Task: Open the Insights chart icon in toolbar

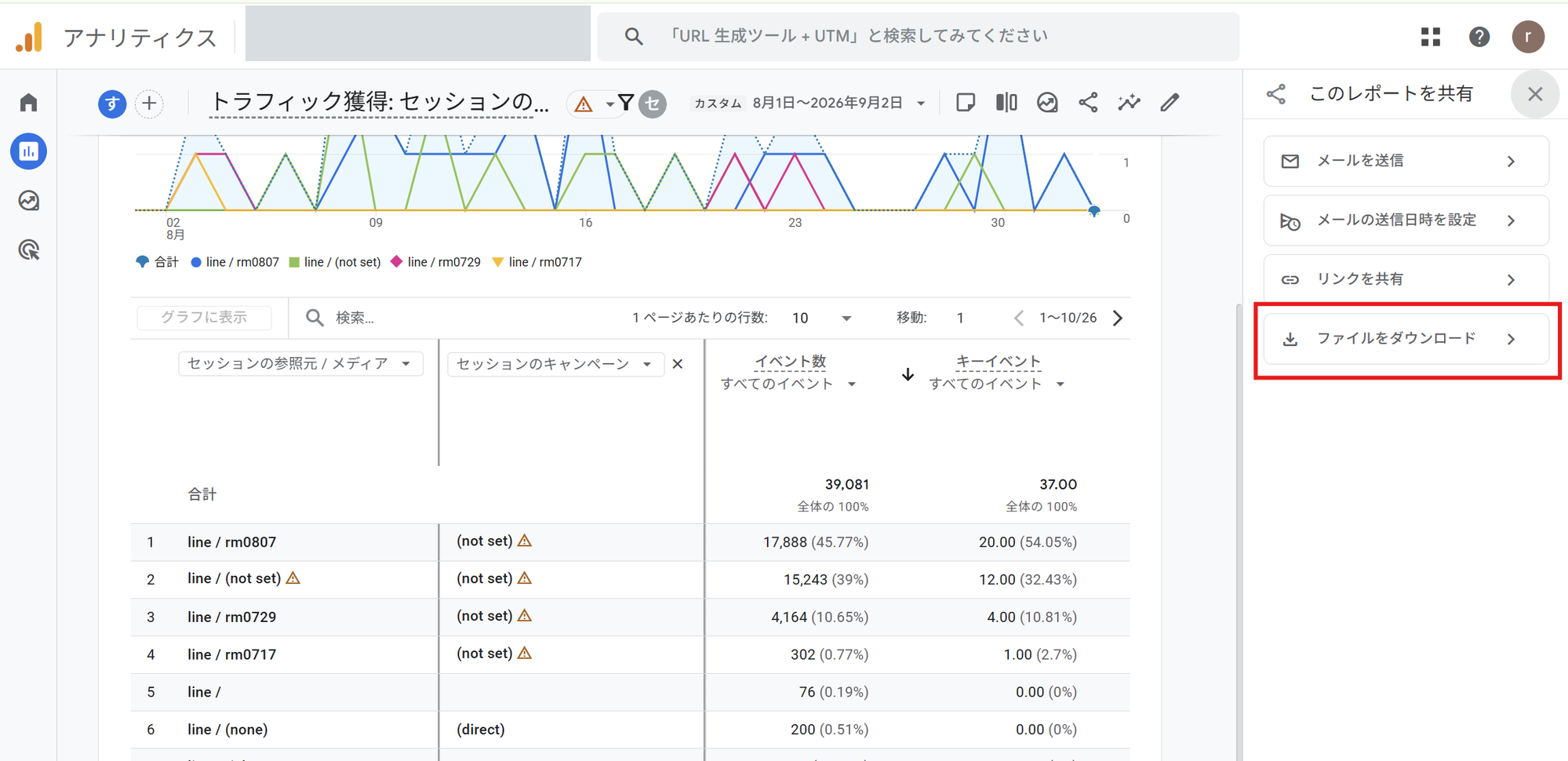Action: tap(1047, 103)
